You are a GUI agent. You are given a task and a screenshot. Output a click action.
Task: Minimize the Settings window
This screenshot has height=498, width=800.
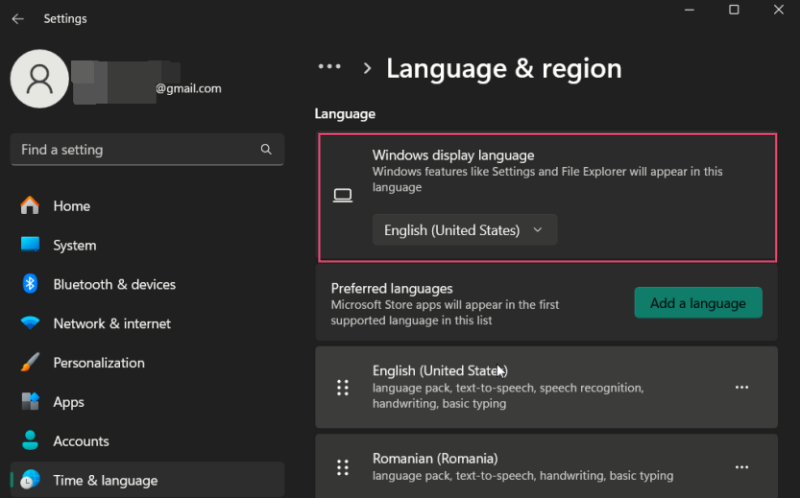tap(689, 10)
